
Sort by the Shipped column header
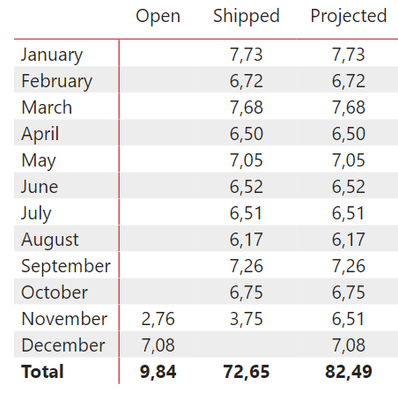click(246, 16)
